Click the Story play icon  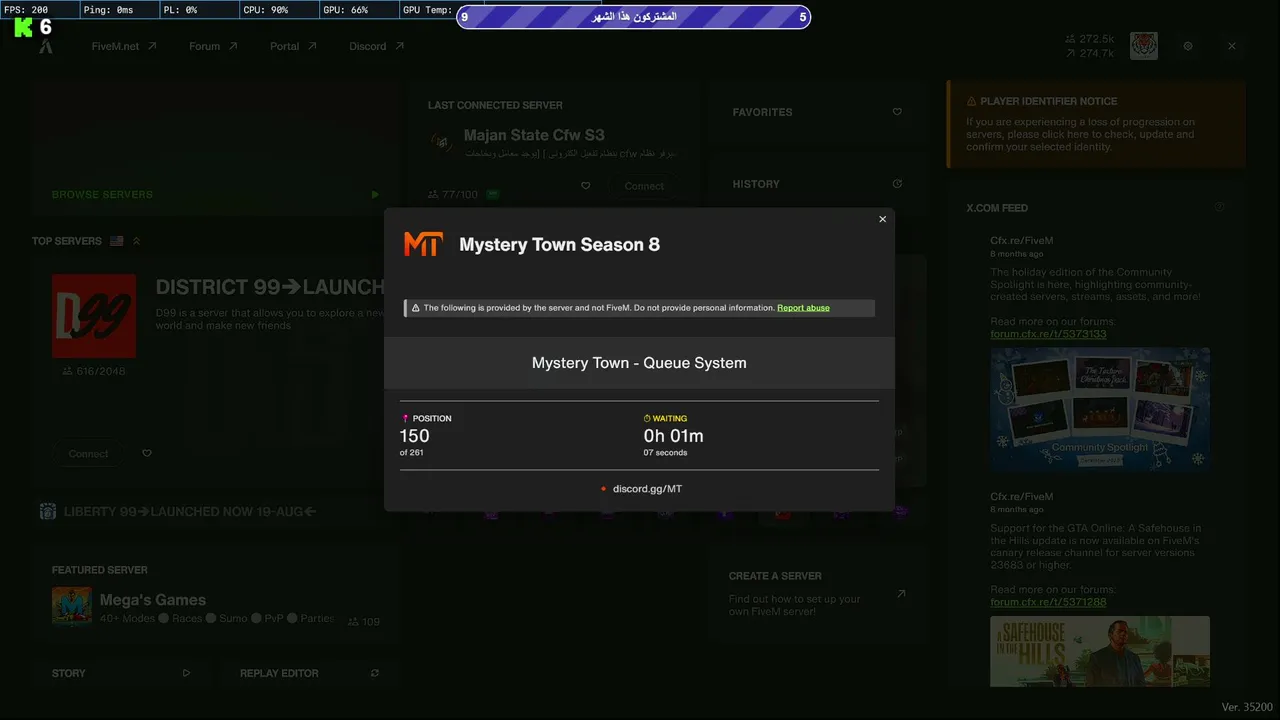186,674
